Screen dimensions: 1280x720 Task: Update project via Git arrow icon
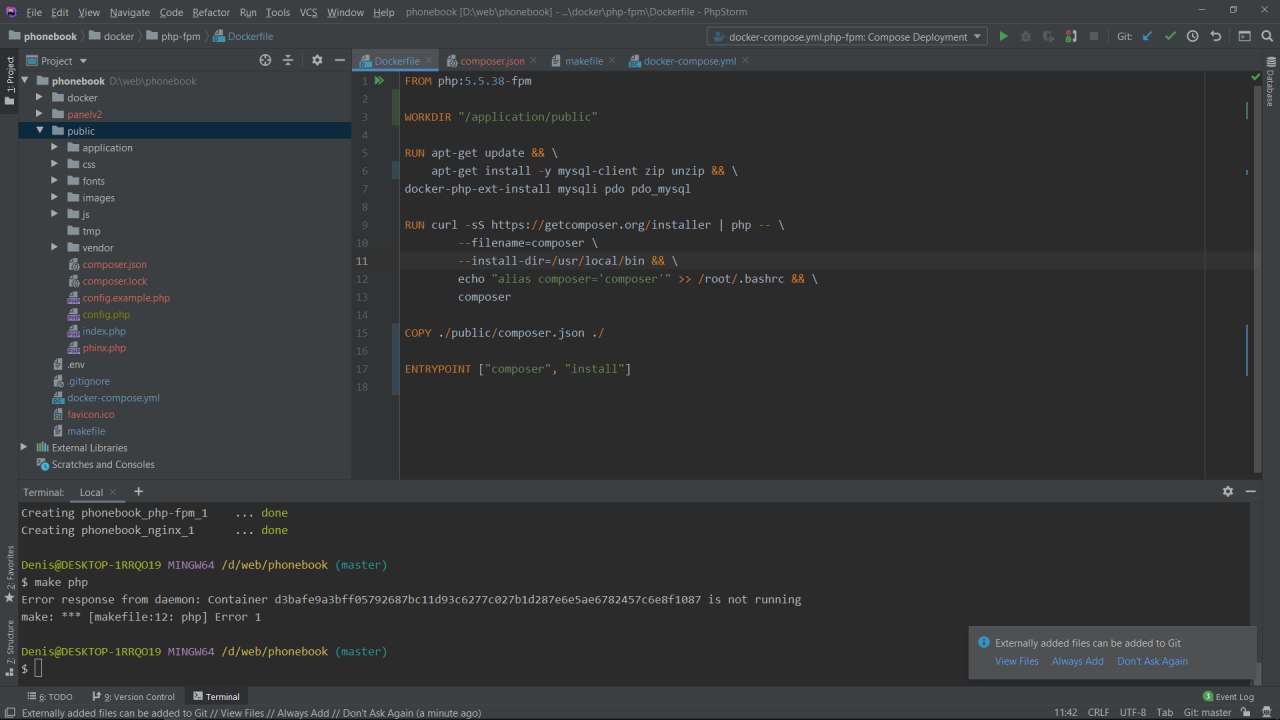[1147, 36]
